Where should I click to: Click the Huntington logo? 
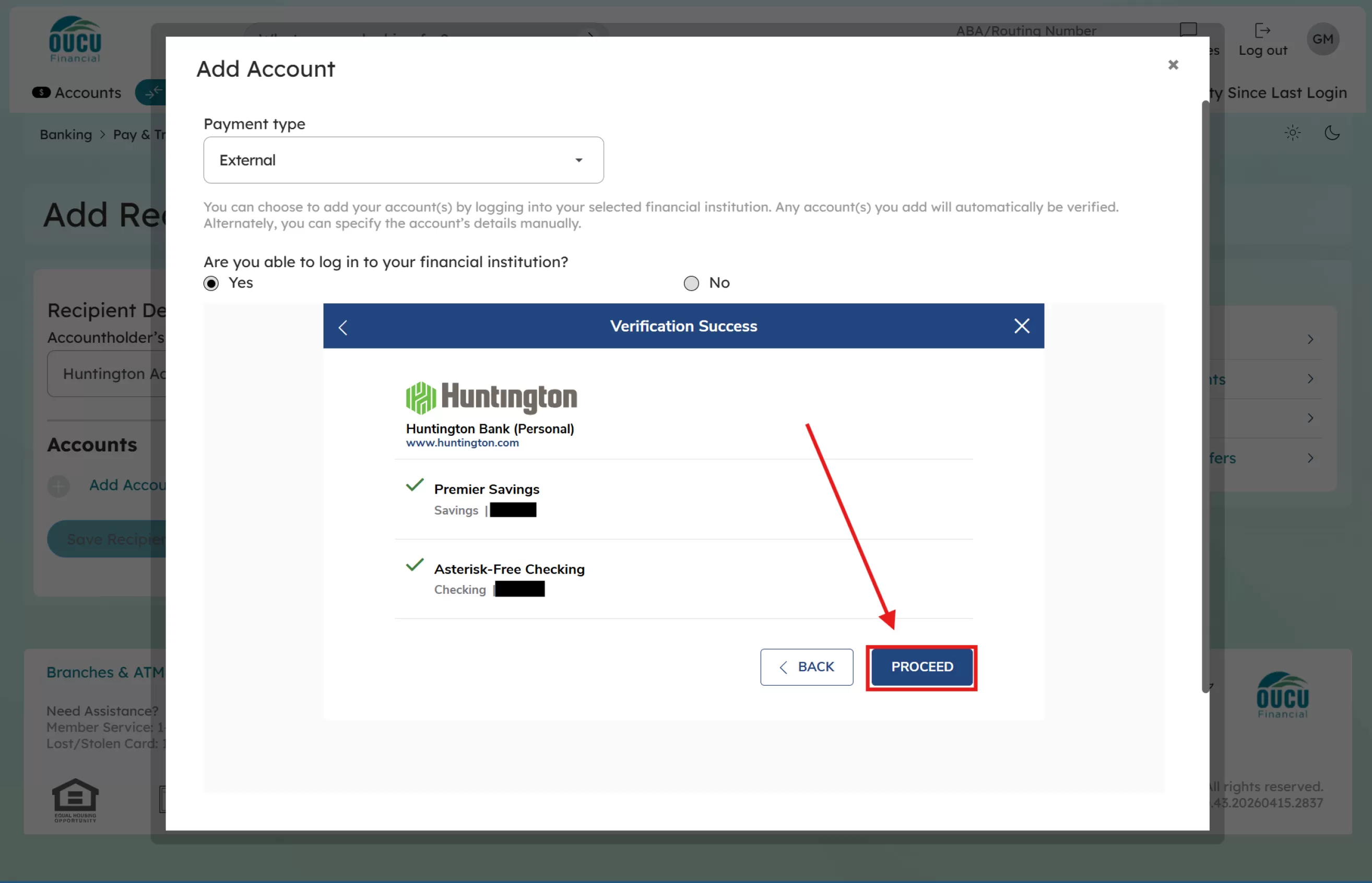[x=491, y=397]
